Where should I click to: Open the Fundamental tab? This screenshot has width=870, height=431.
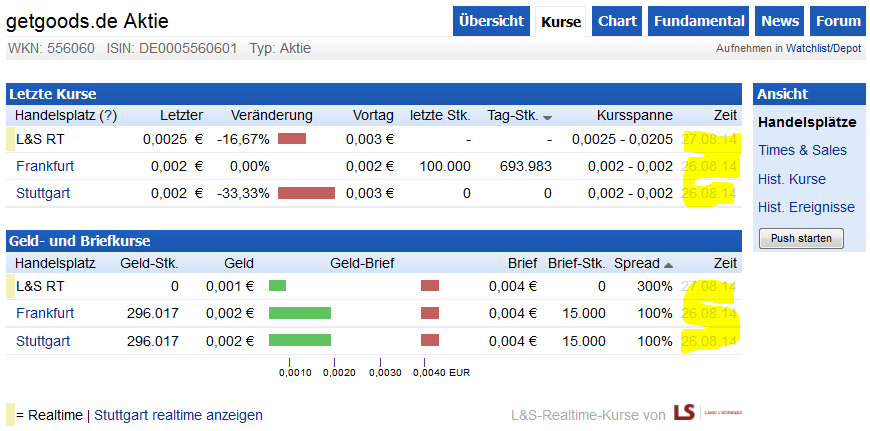[x=698, y=21]
